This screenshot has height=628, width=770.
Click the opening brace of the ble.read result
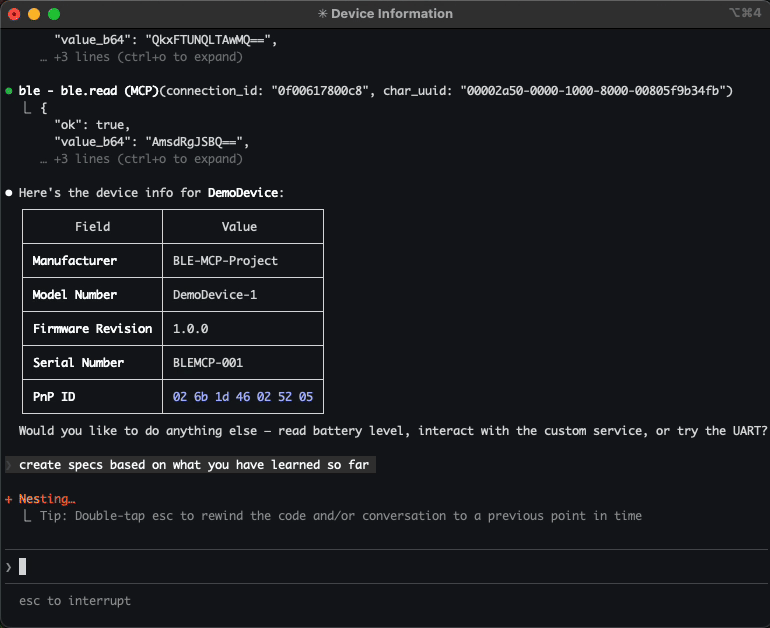(x=43, y=108)
